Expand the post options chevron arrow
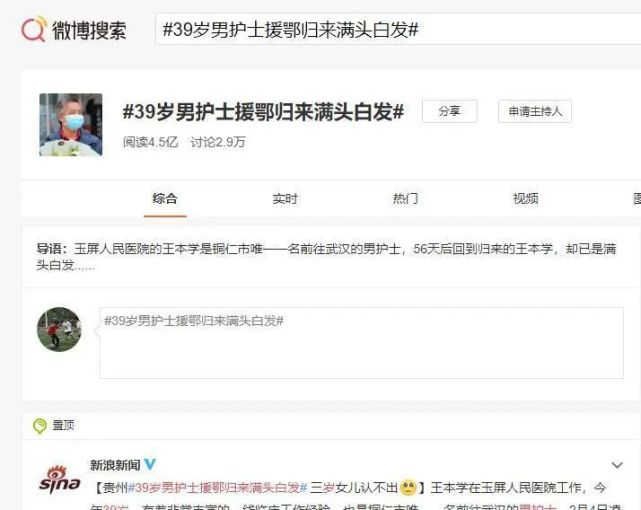Image resolution: width=641 pixels, height=510 pixels. click(x=617, y=465)
